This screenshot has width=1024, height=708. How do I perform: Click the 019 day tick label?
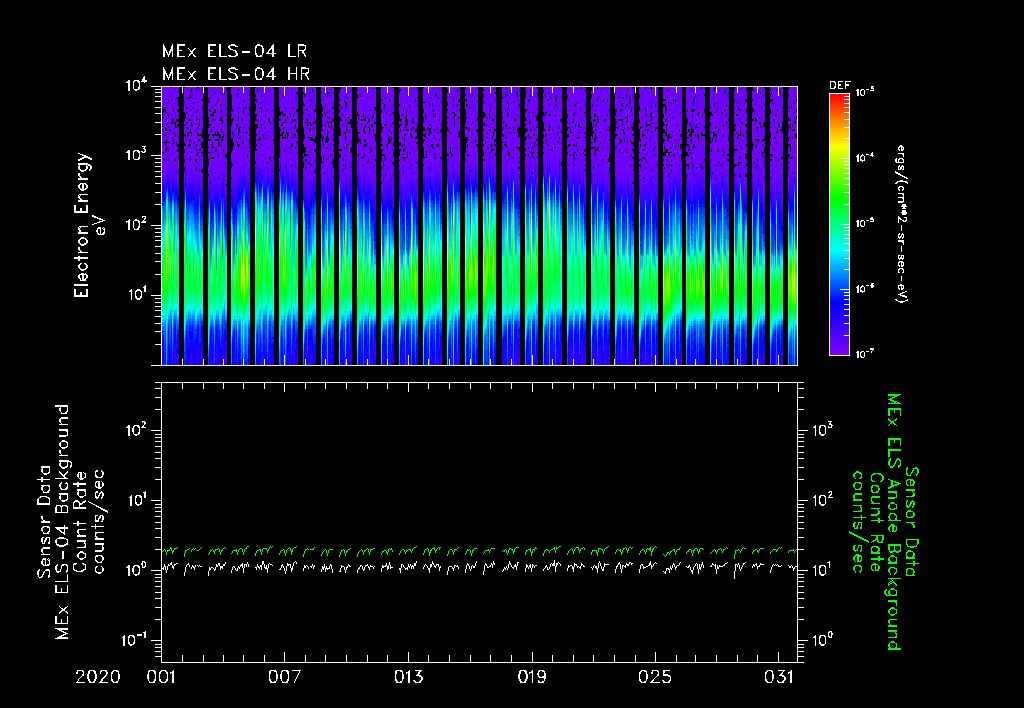[x=532, y=677]
